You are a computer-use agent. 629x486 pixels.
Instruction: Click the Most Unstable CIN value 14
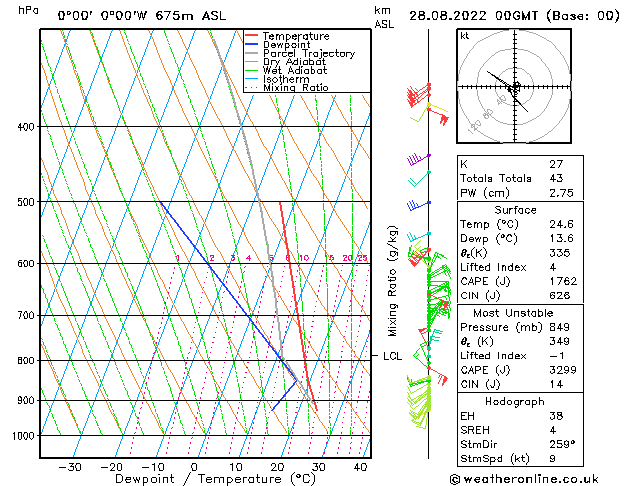[556, 384]
